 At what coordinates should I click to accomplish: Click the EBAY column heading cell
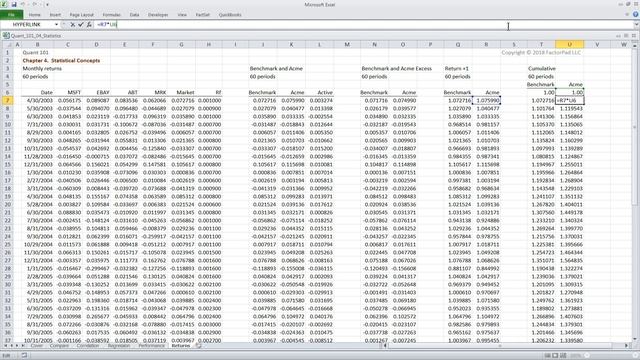[96, 93]
